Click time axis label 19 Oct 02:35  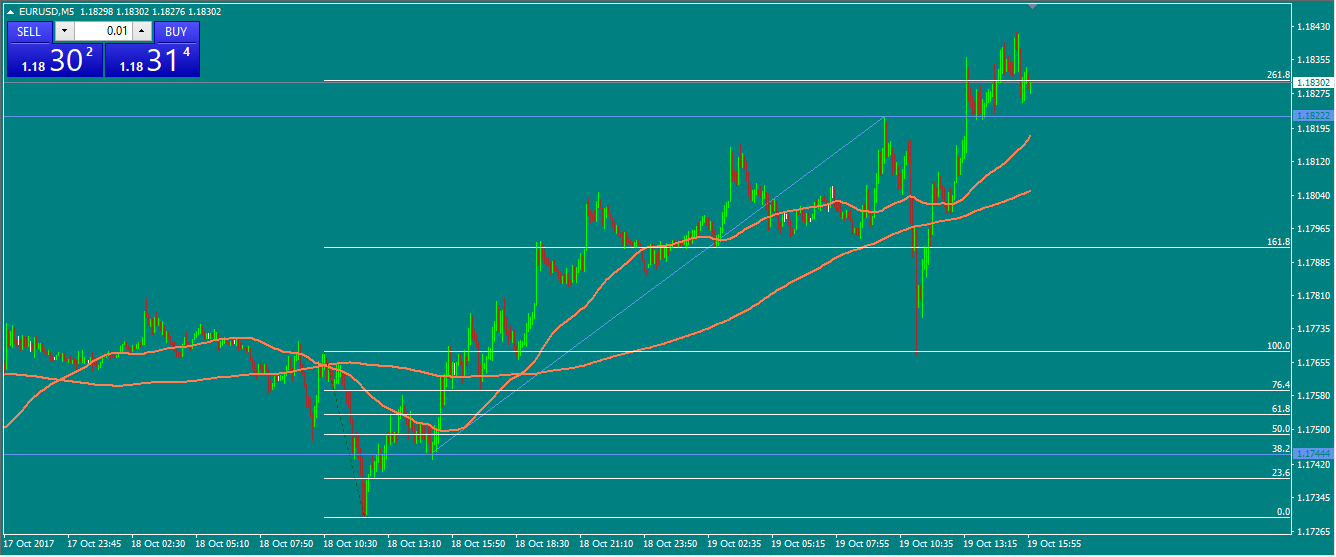coord(734,545)
